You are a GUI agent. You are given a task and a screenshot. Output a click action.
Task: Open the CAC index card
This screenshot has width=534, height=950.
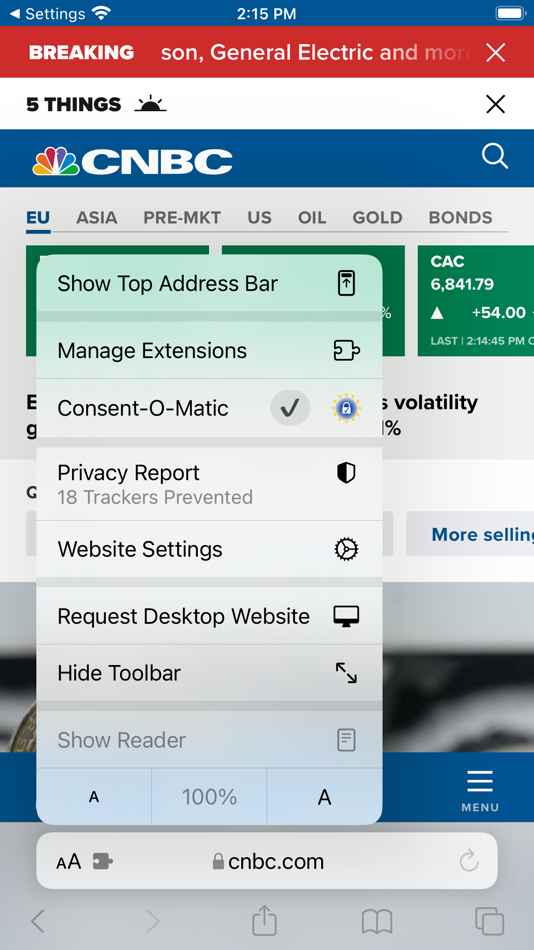click(476, 301)
